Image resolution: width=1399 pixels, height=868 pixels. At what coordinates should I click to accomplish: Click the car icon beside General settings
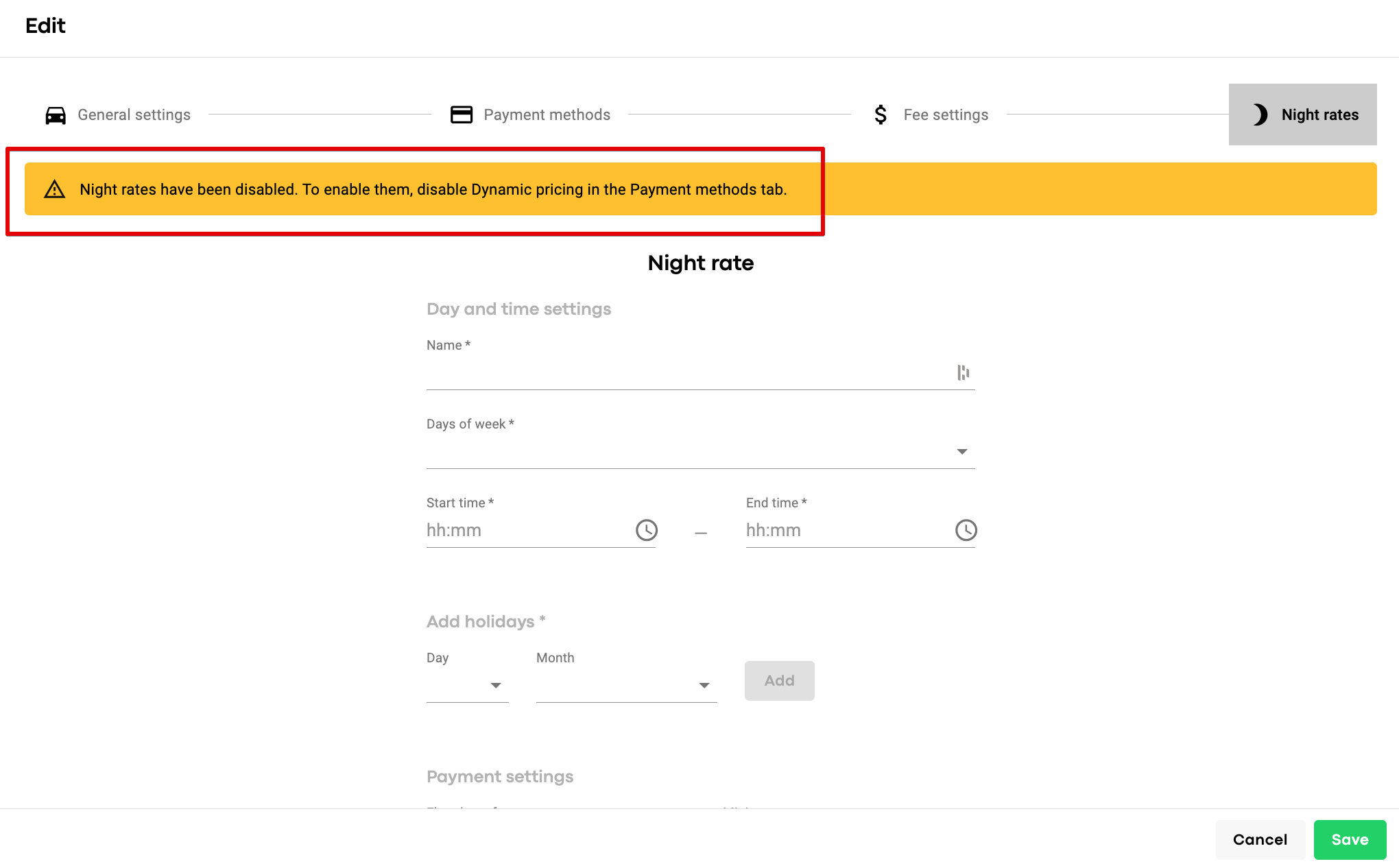pos(56,115)
